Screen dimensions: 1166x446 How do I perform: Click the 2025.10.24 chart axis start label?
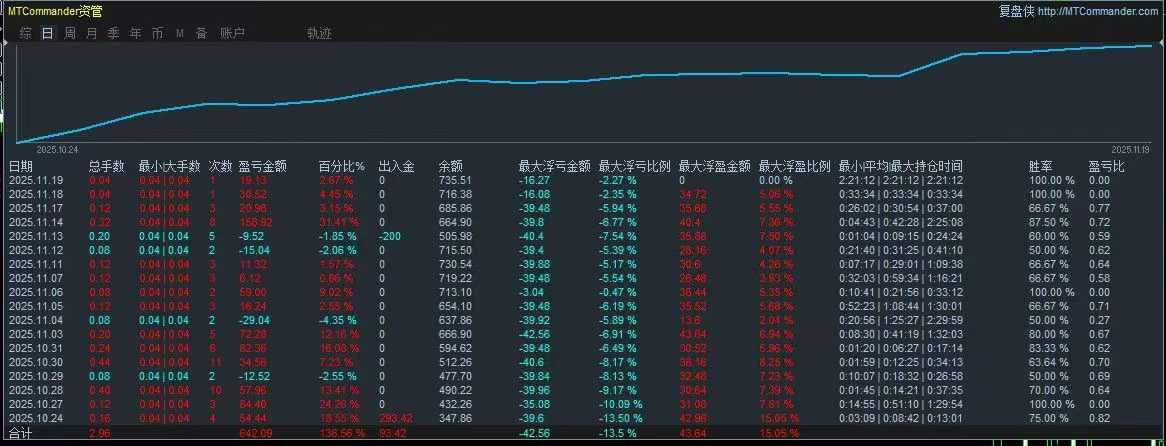coord(57,149)
